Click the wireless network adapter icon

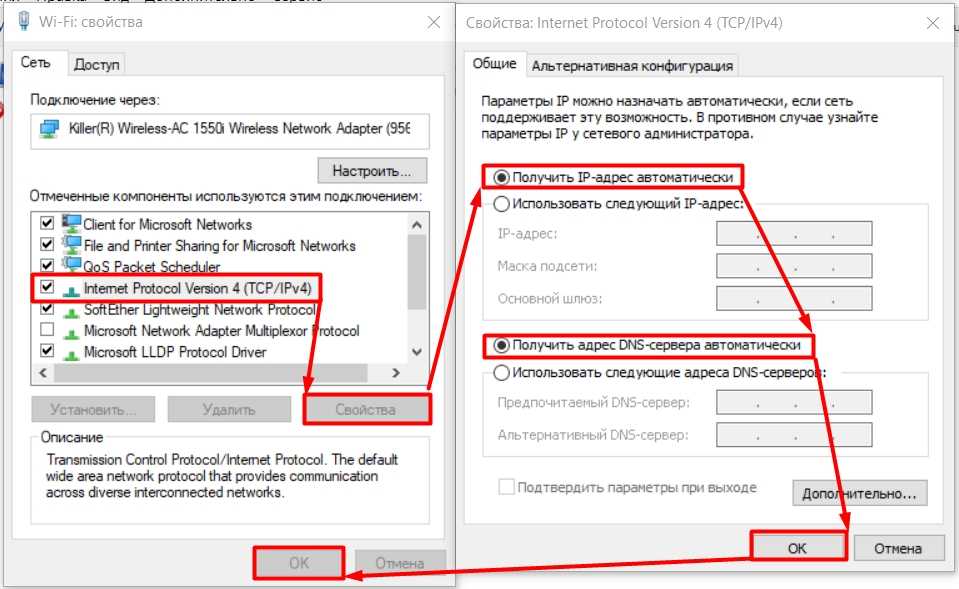(50, 129)
